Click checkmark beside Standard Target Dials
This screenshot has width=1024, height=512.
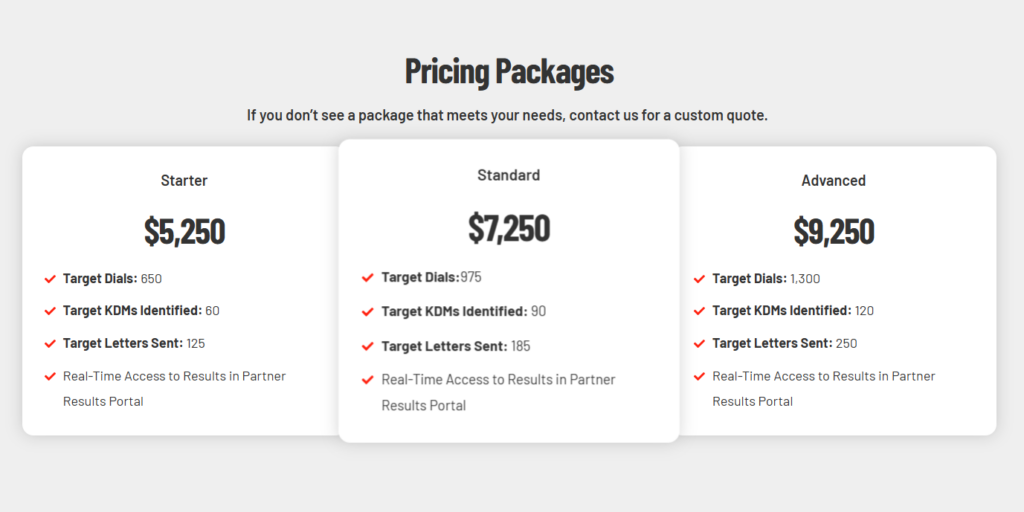coord(368,278)
